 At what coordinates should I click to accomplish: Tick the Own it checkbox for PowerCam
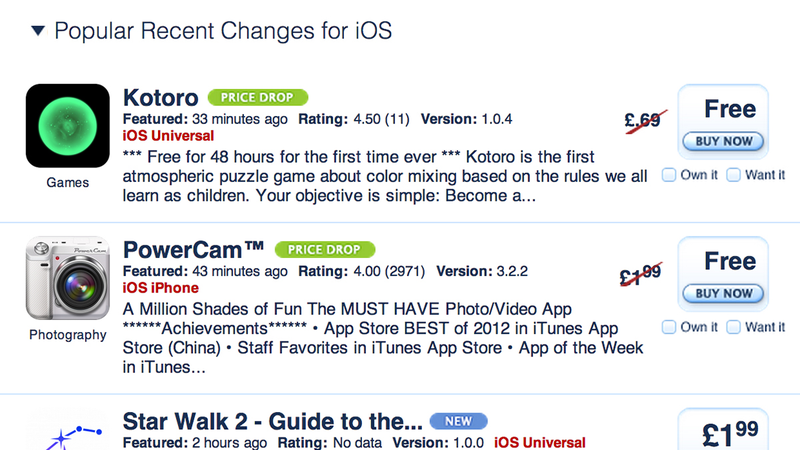(x=669, y=327)
